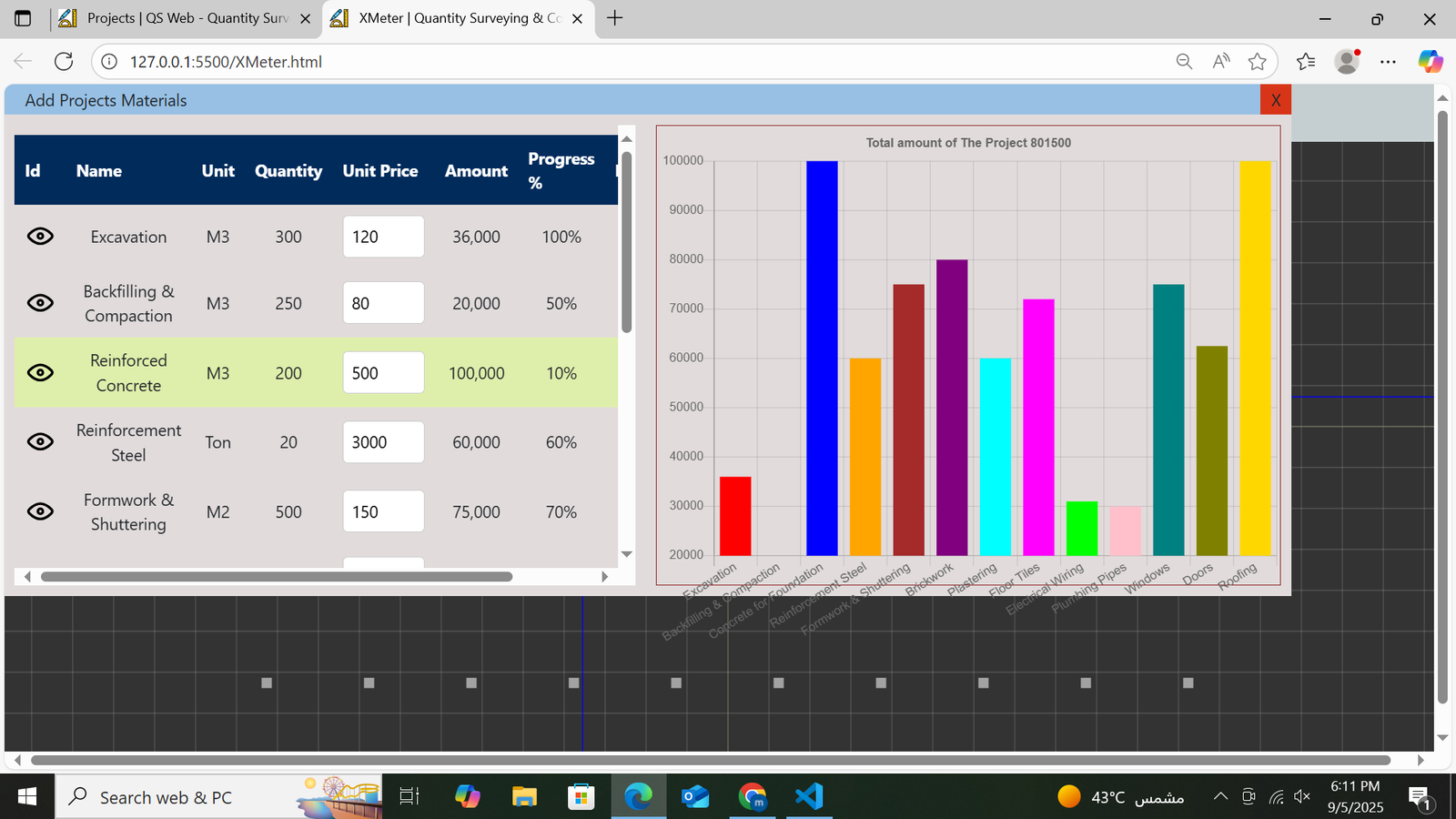Open a new browser tab
1456x819 pixels.
click(x=615, y=18)
